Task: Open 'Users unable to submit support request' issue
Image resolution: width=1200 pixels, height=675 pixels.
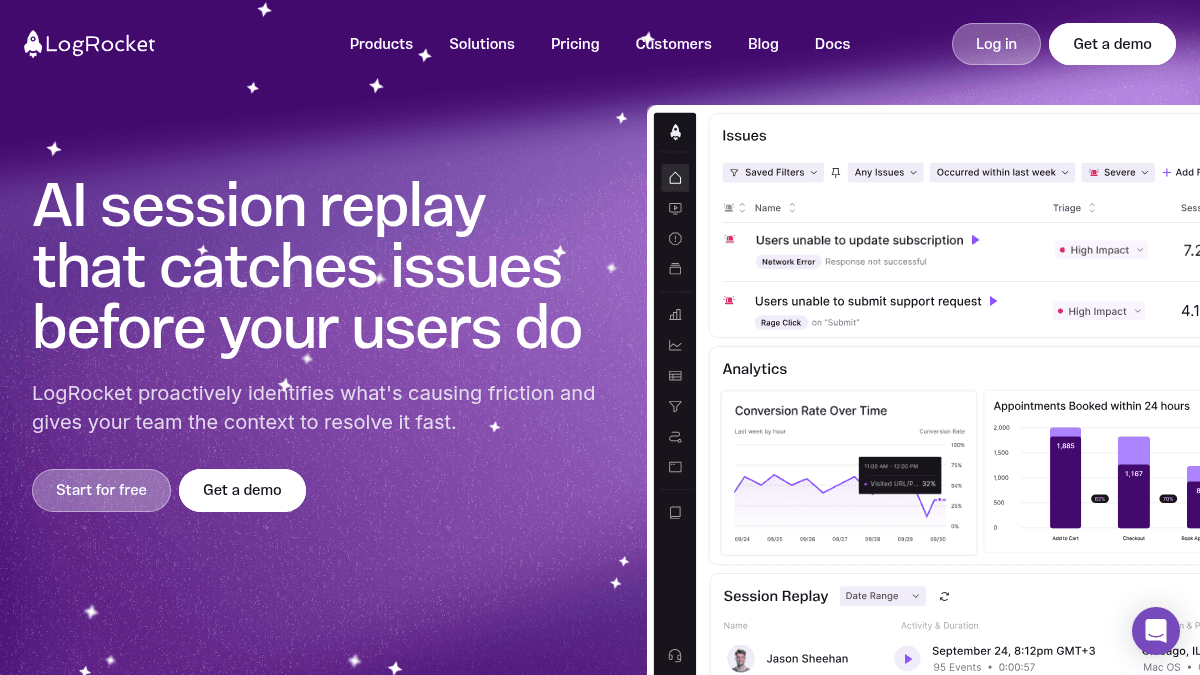Action: click(x=868, y=301)
